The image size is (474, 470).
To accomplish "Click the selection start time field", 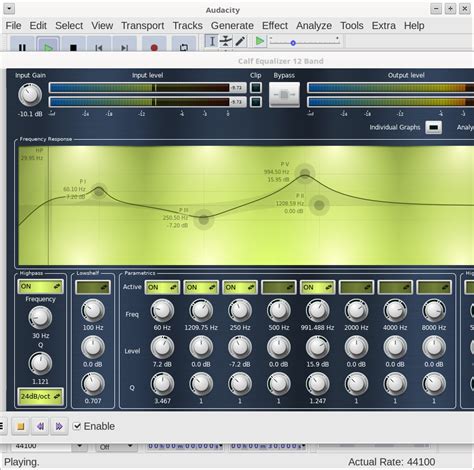I will 184,446.
